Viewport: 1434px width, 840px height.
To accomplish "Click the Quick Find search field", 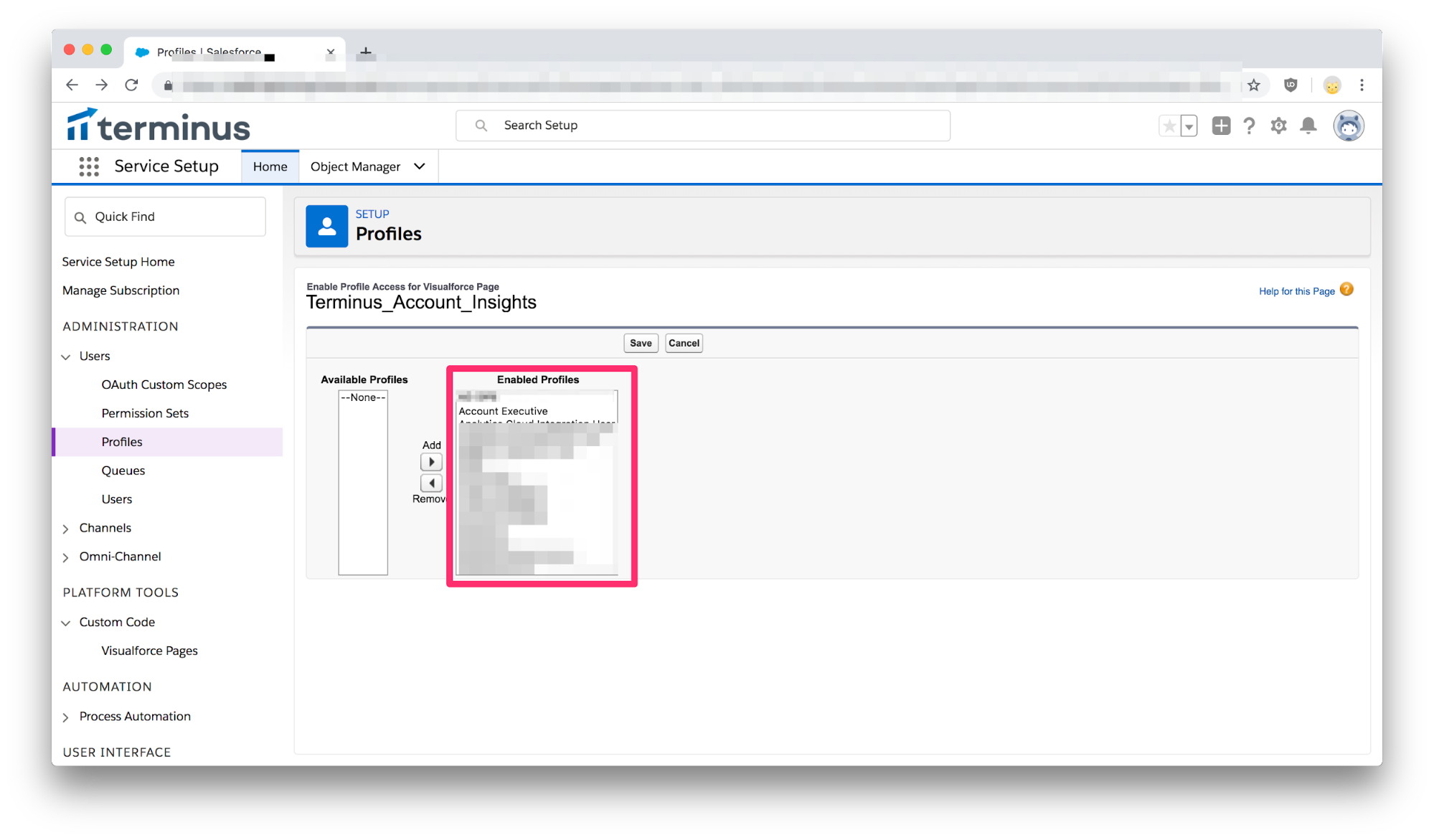I will coord(165,217).
